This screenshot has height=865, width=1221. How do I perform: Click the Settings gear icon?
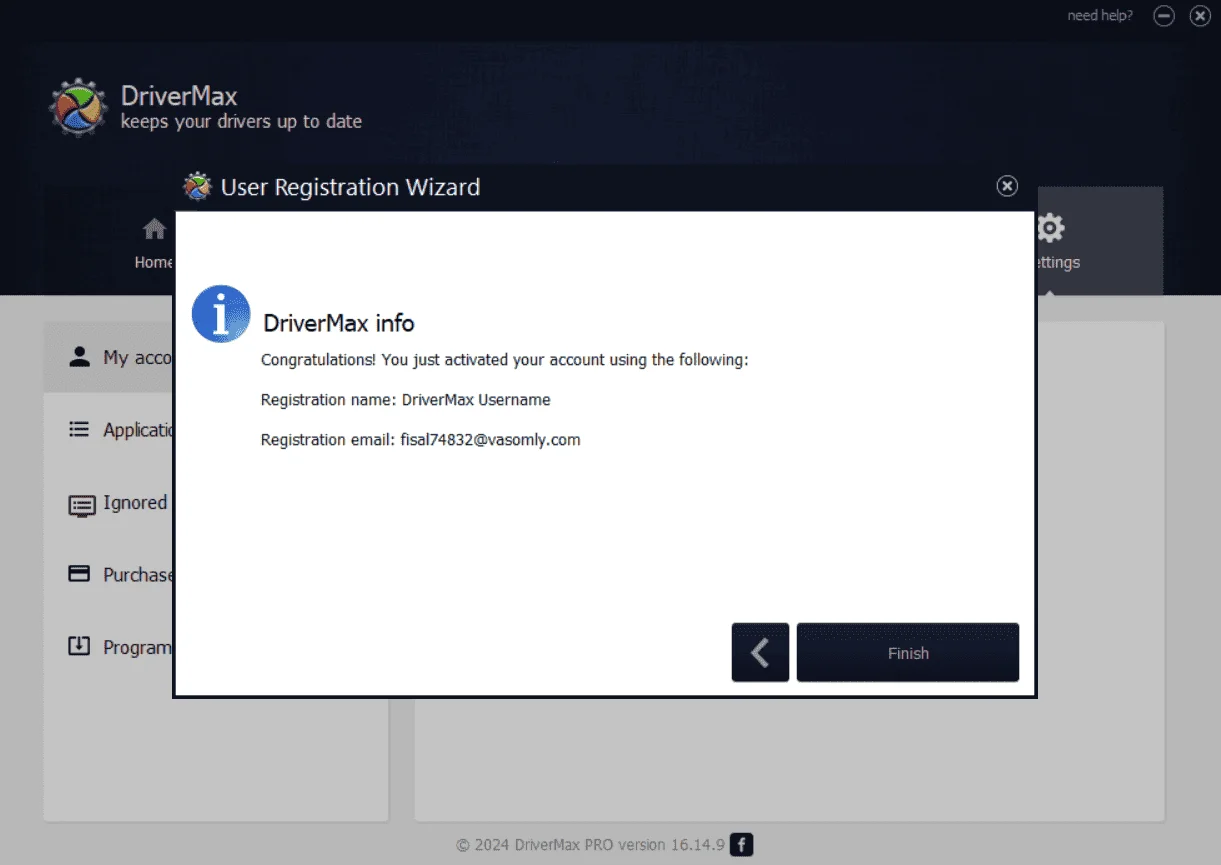click(x=1050, y=228)
